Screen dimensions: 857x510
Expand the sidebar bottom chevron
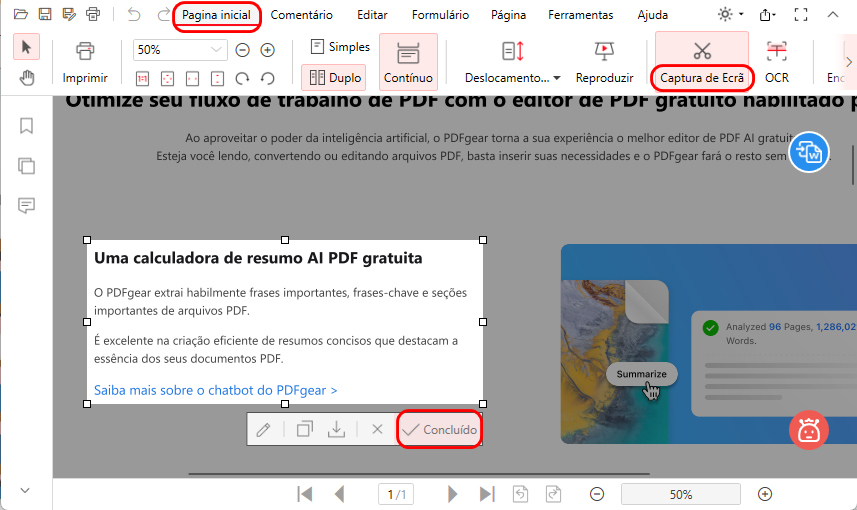pos(25,490)
